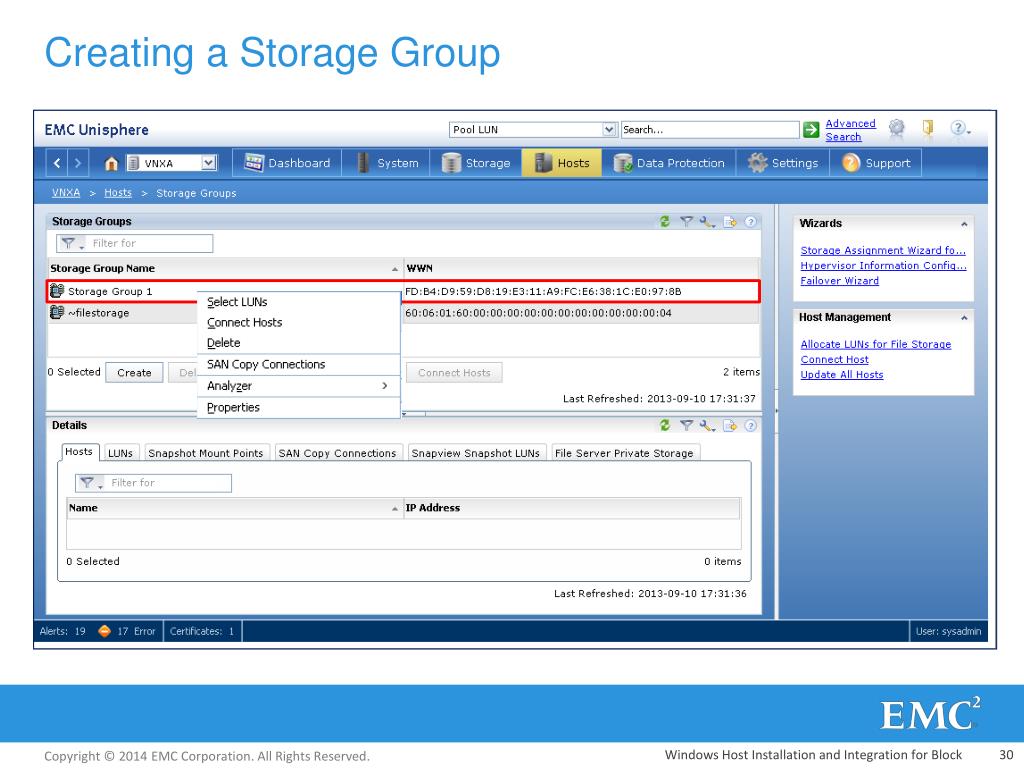
Task: Open the Hosts menu
Action: coord(562,163)
